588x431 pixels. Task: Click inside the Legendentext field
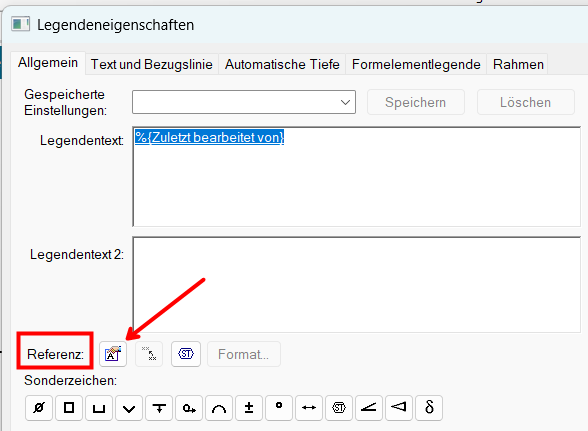tap(357, 177)
